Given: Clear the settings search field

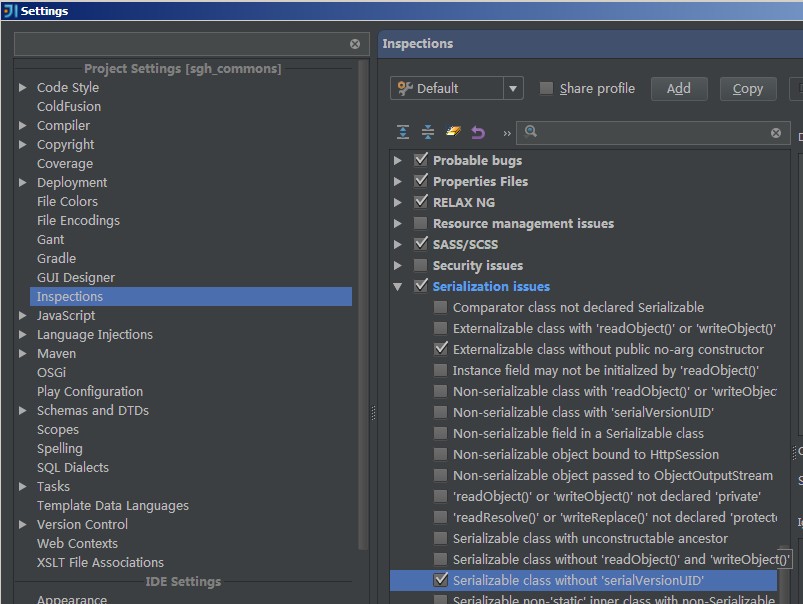Looking at the screenshot, I should 355,44.
